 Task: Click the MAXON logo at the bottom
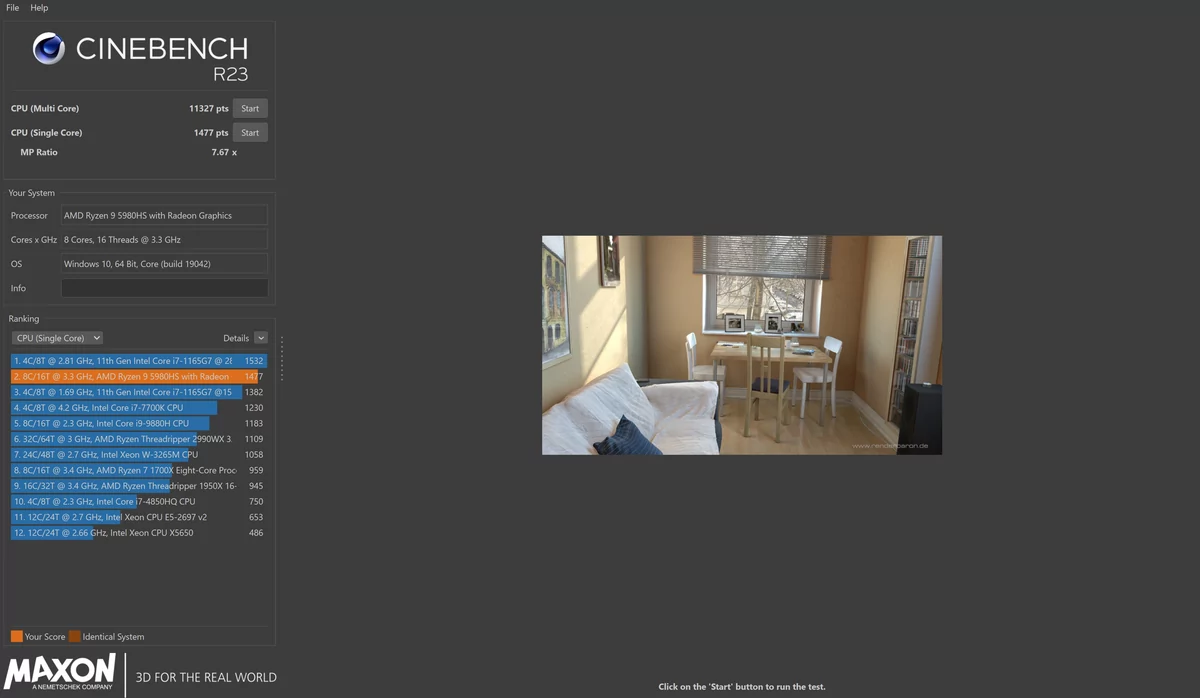coord(60,672)
